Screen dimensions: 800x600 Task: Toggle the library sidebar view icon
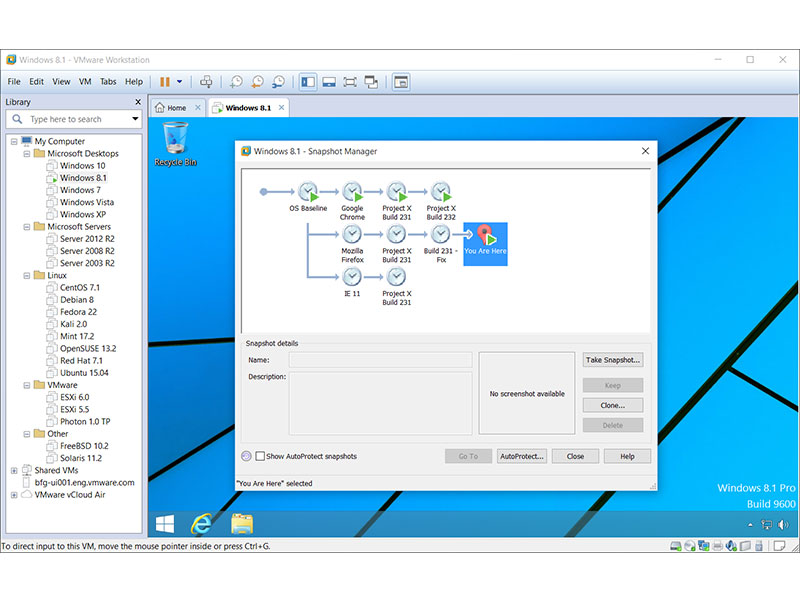(x=308, y=82)
